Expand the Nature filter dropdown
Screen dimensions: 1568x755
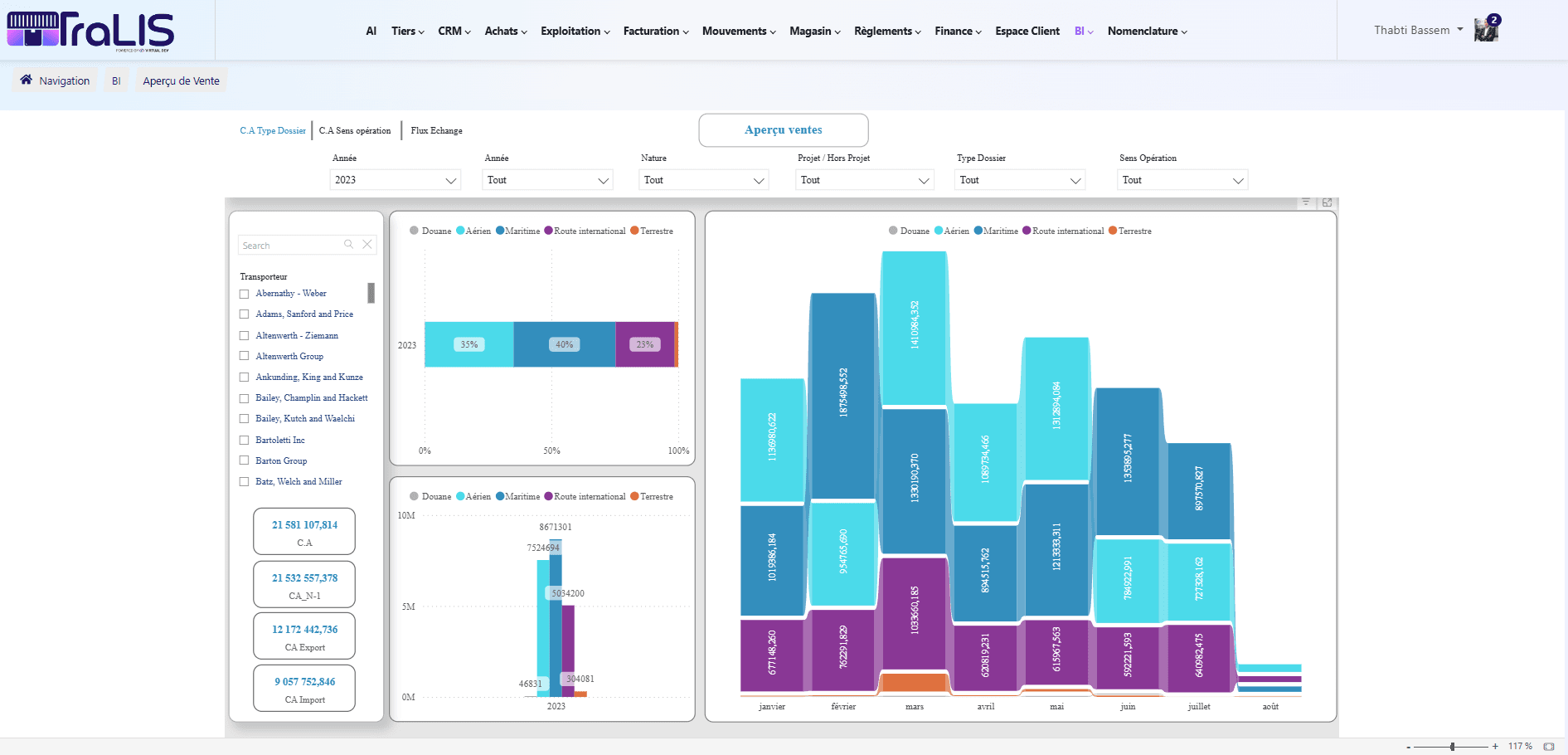point(703,180)
